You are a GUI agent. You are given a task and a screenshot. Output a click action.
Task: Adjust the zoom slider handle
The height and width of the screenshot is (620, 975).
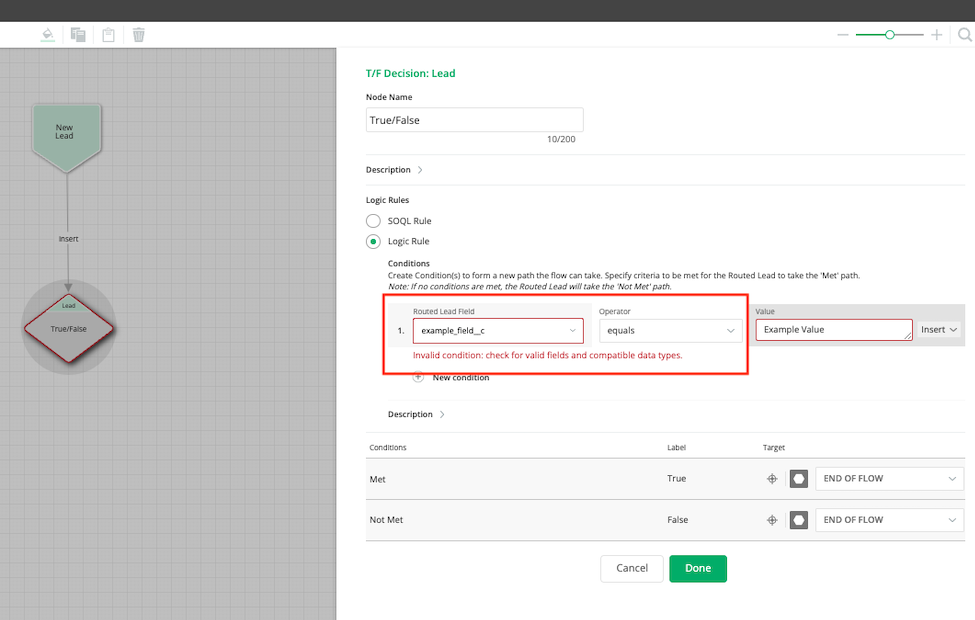(890, 35)
